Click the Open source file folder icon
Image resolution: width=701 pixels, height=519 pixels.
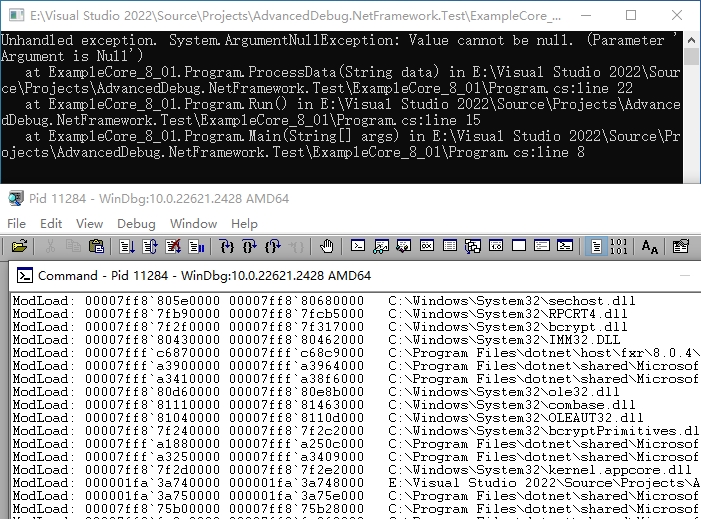click(19, 246)
